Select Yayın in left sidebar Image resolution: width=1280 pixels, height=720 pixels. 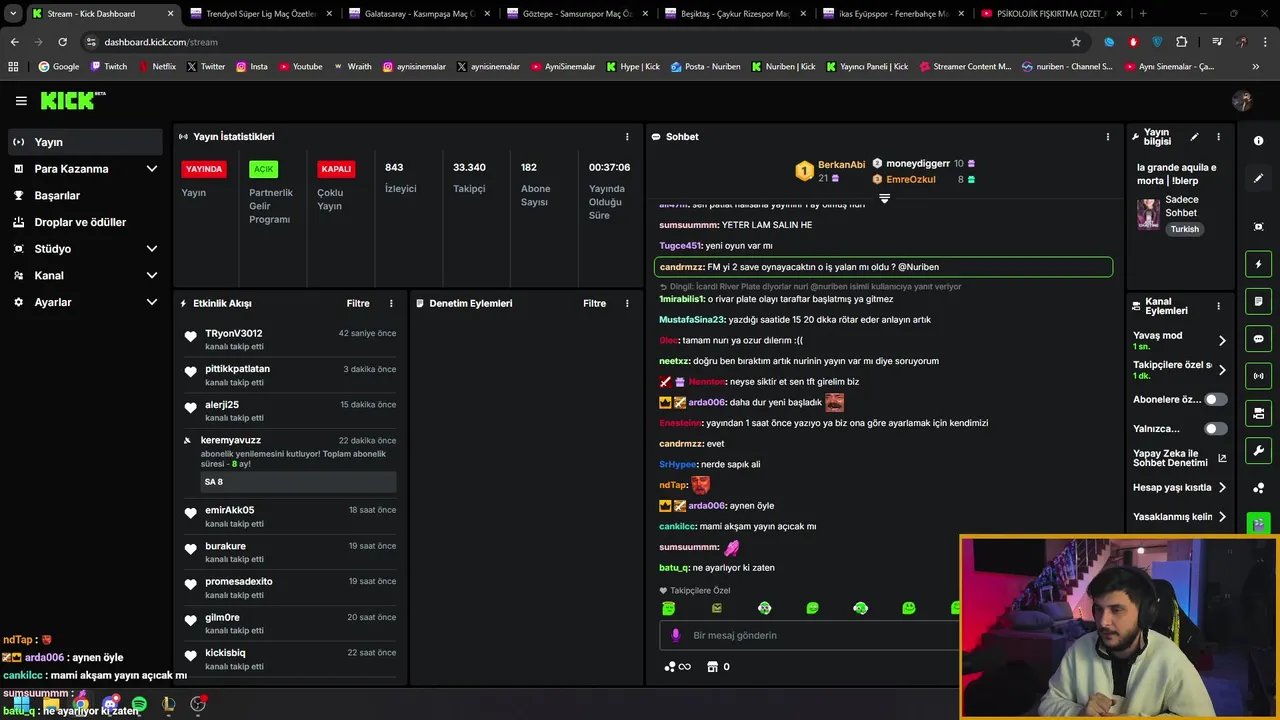click(85, 142)
